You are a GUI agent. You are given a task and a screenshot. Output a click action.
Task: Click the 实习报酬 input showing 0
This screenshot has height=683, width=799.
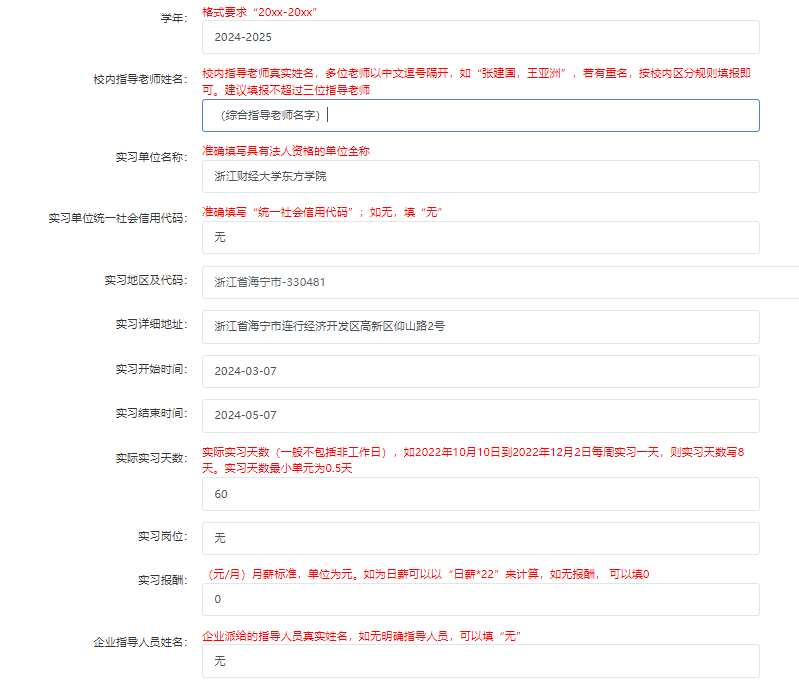pos(480,599)
